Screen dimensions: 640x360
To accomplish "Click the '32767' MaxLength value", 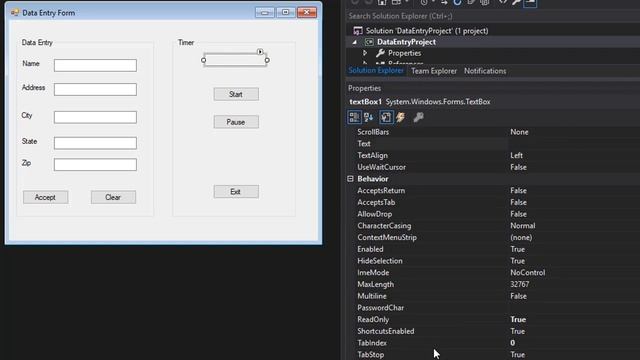I will click(519, 284).
